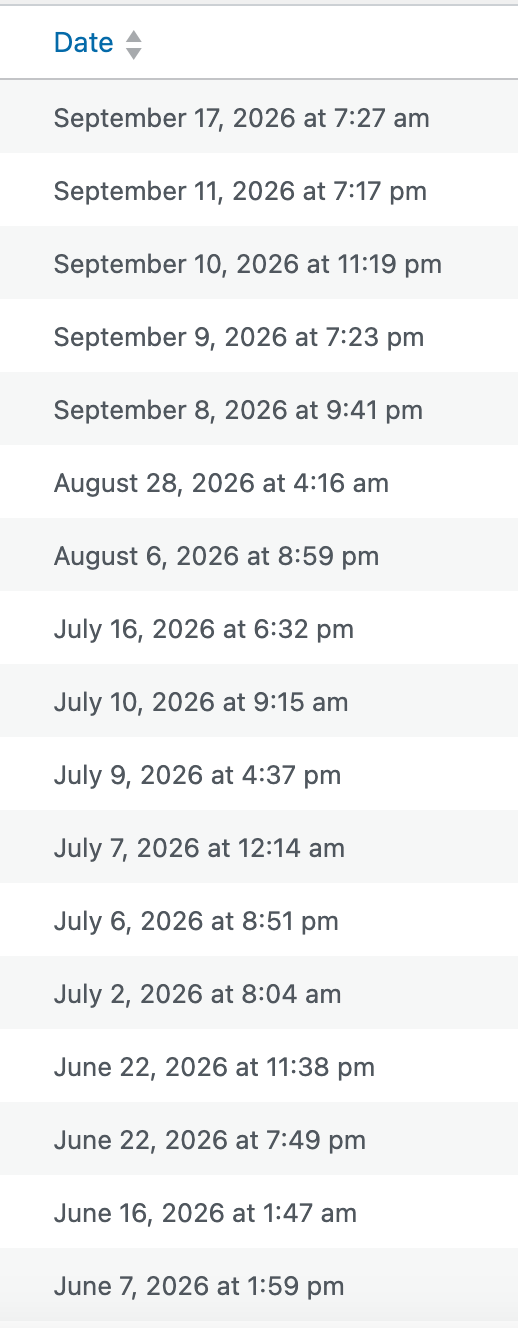The image size is (518, 1328).
Task: Click the sort arrows icon beside Date
Action: 133,44
